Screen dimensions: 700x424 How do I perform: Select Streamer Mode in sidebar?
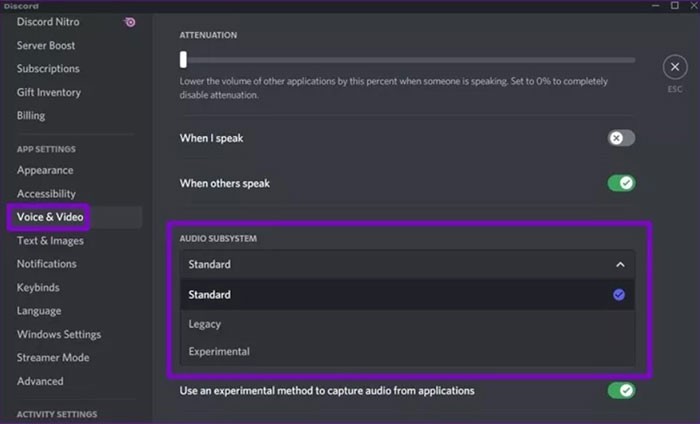click(53, 358)
